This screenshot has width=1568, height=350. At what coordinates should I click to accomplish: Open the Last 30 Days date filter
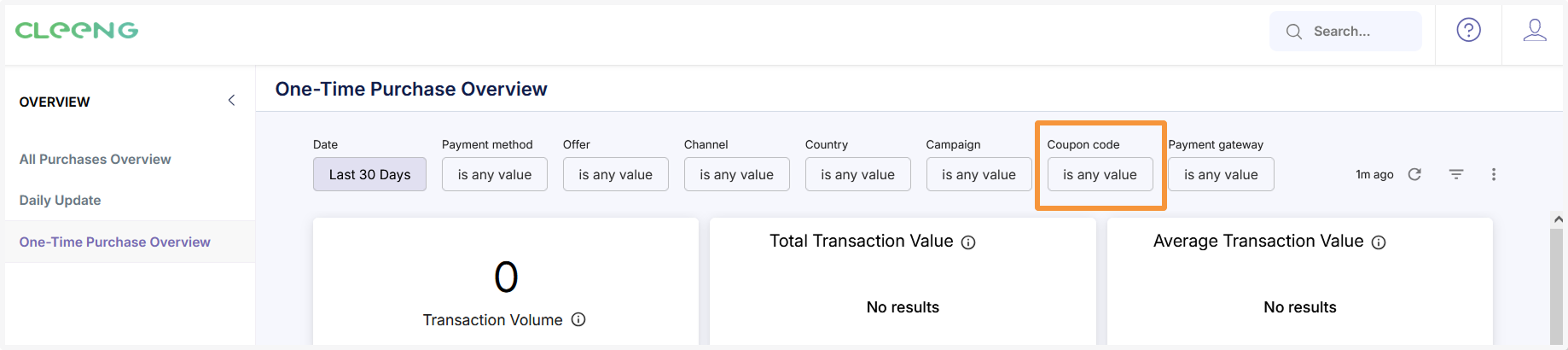pos(369,174)
